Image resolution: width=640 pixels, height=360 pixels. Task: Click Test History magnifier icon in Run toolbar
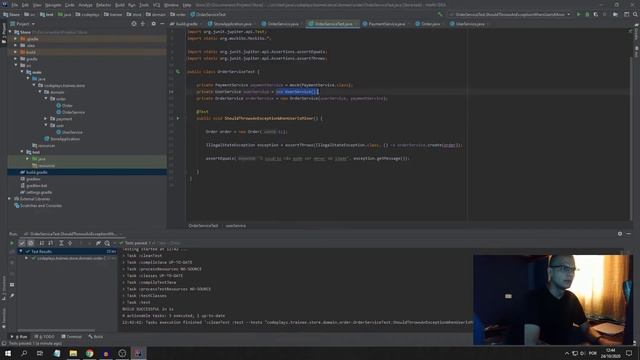tap(107, 243)
